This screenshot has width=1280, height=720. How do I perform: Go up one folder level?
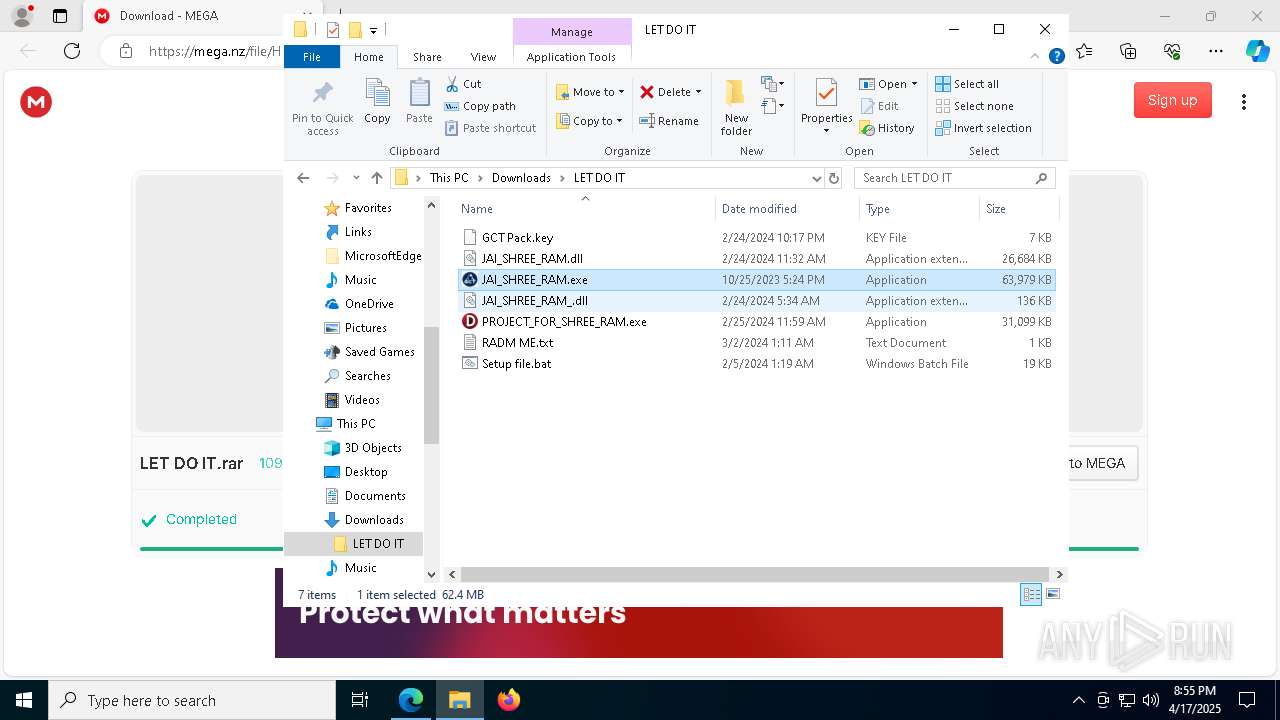pyautogui.click(x=376, y=178)
